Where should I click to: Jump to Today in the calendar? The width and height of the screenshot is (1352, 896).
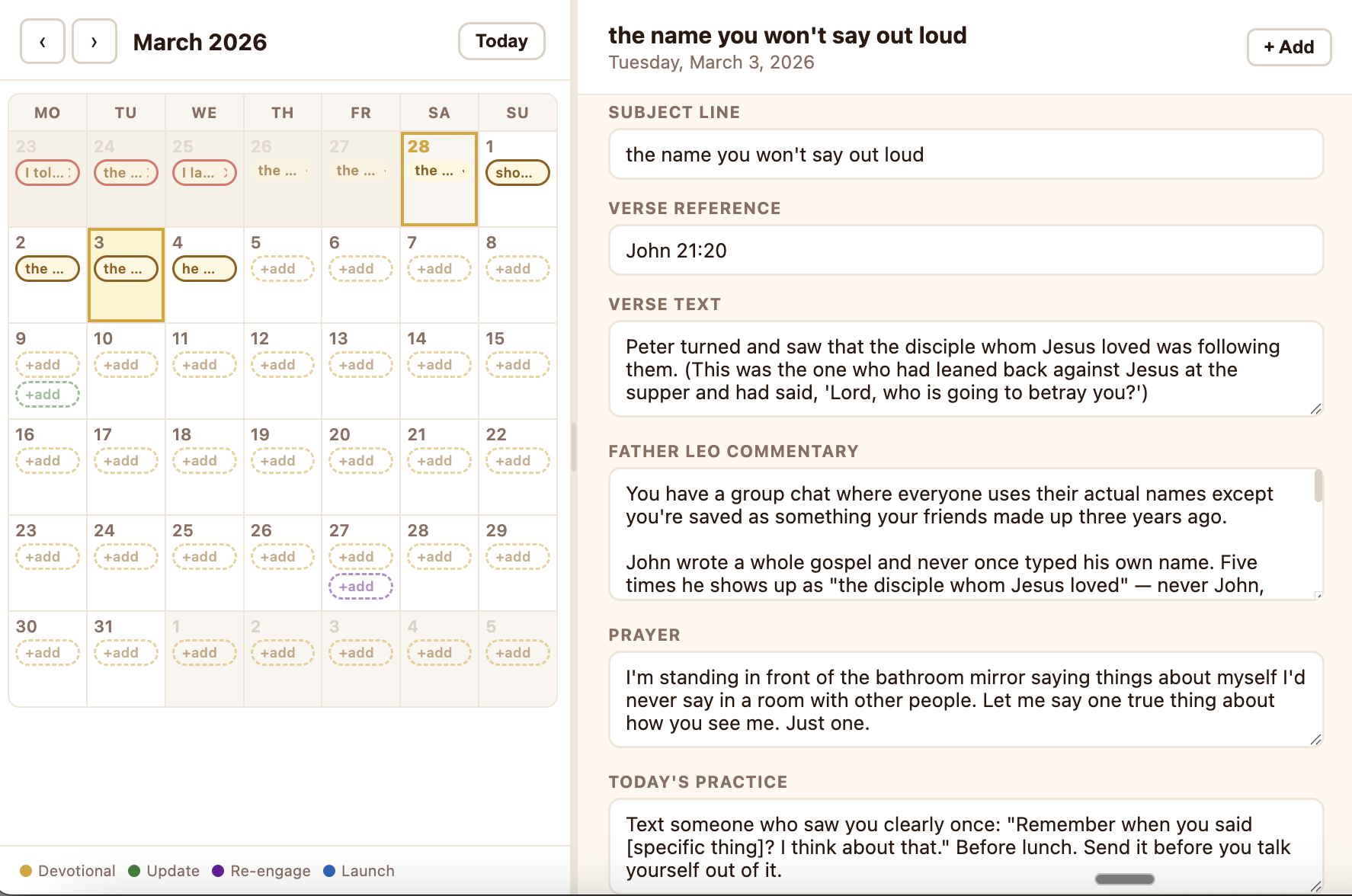pyautogui.click(x=501, y=41)
